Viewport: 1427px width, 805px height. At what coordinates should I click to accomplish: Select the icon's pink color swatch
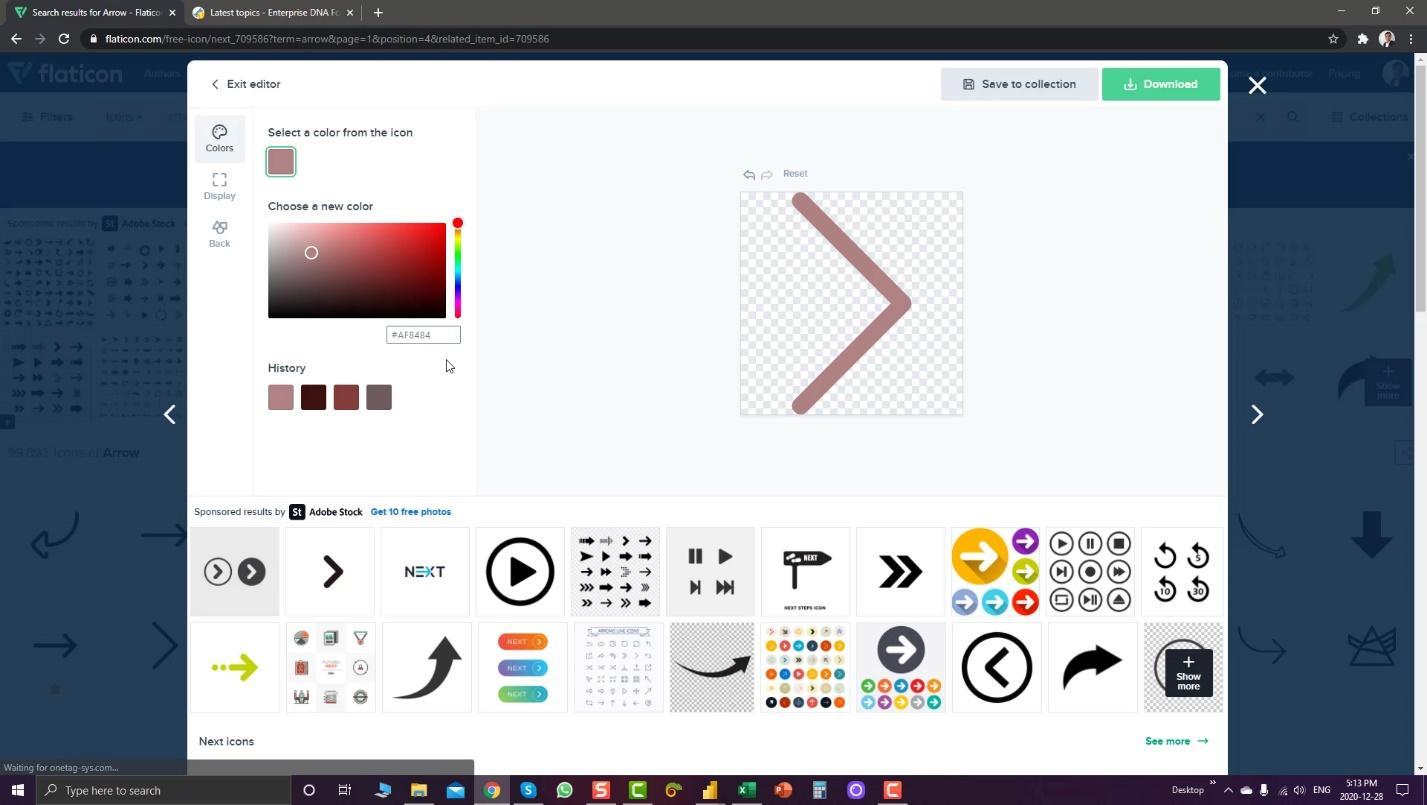tap(281, 162)
